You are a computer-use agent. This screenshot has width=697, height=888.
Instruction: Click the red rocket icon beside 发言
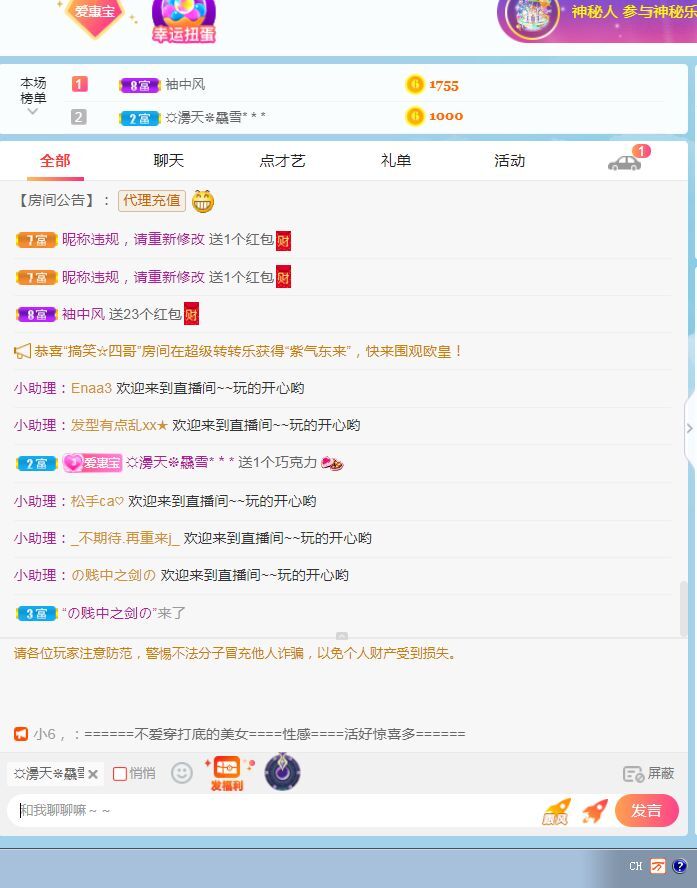[x=595, y=811]
